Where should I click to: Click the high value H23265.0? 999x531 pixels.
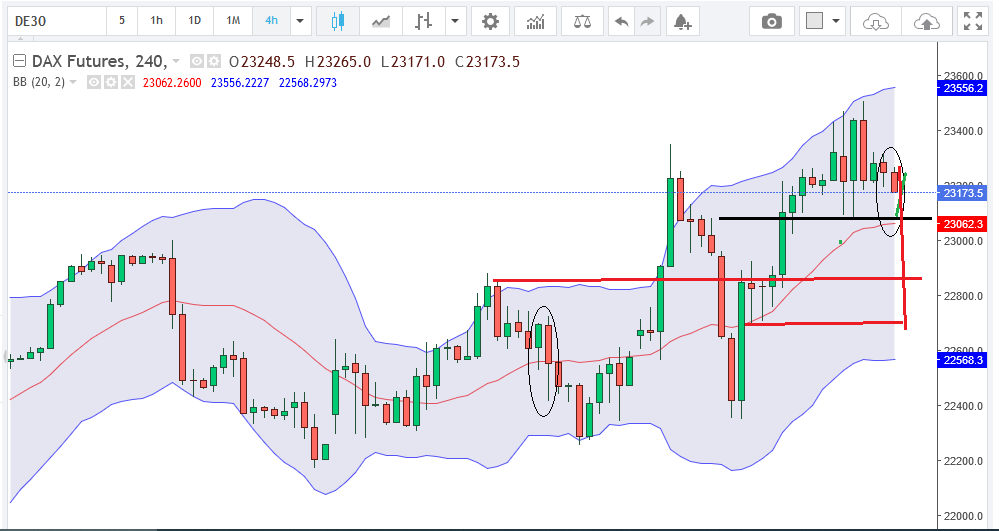[x=338, y=62]
